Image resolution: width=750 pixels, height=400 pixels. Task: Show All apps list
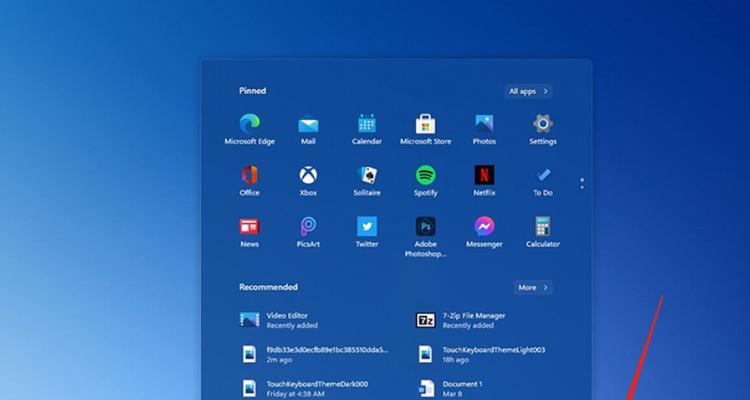pos(528,91)
